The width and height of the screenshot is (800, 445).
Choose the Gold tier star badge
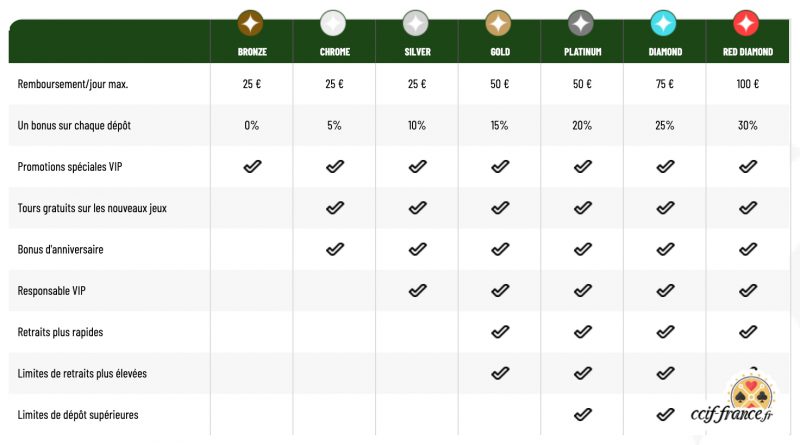click(498, 23)
